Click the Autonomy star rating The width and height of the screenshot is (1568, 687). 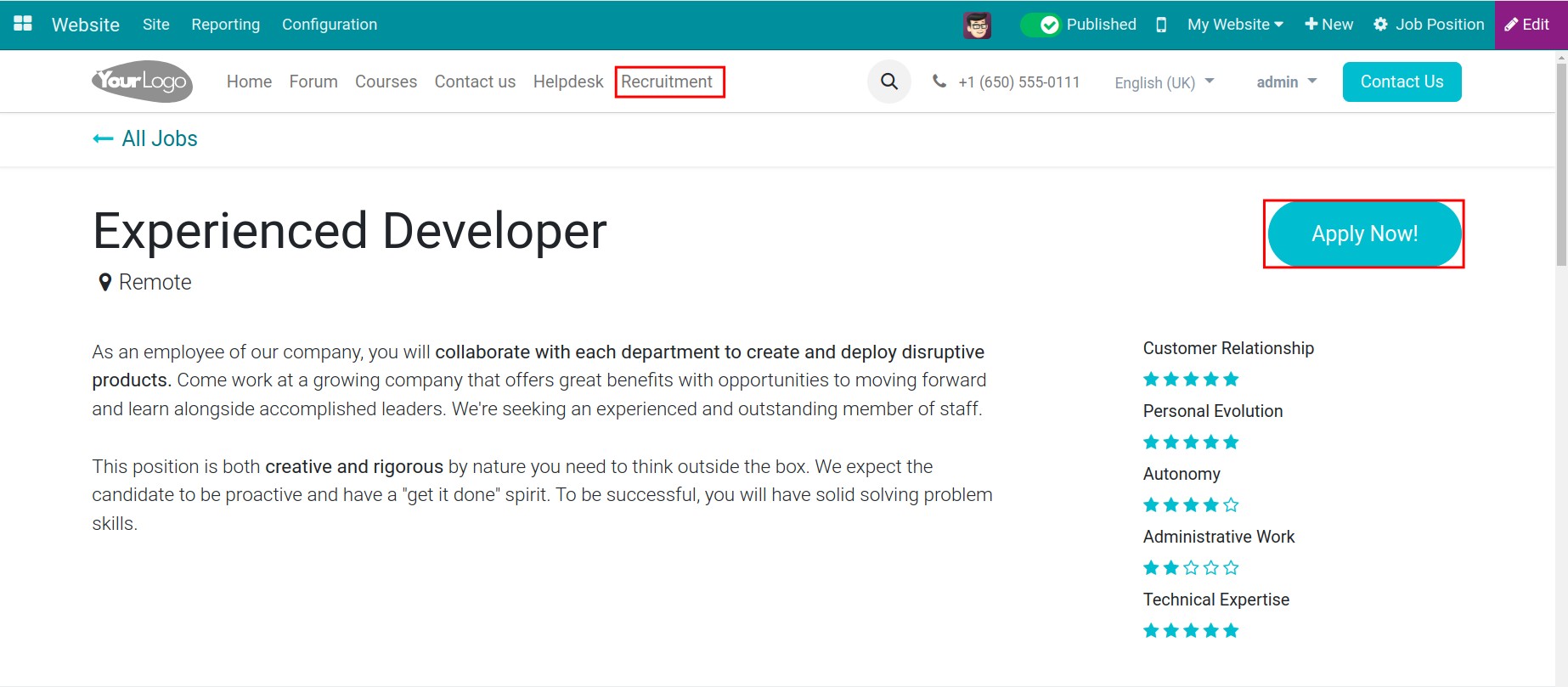click(1191, 504)
